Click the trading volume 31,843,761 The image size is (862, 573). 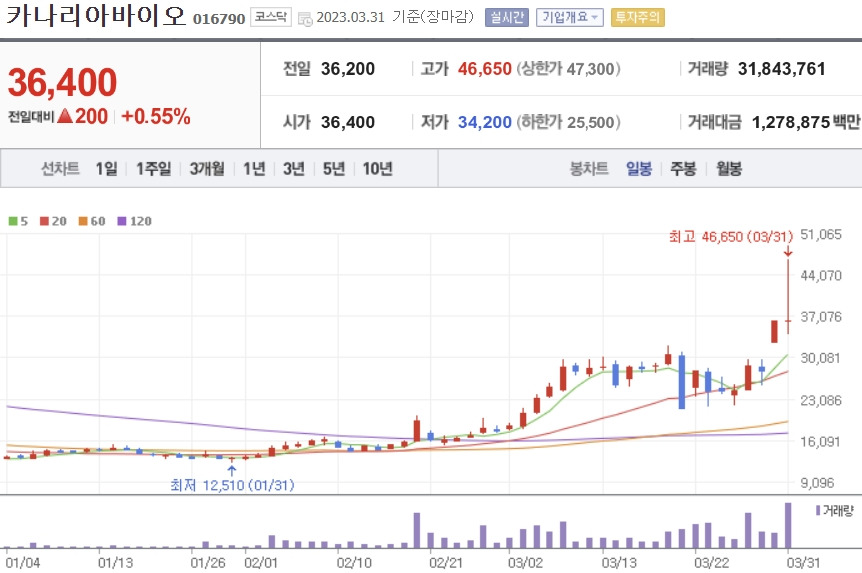coord(782,69)
